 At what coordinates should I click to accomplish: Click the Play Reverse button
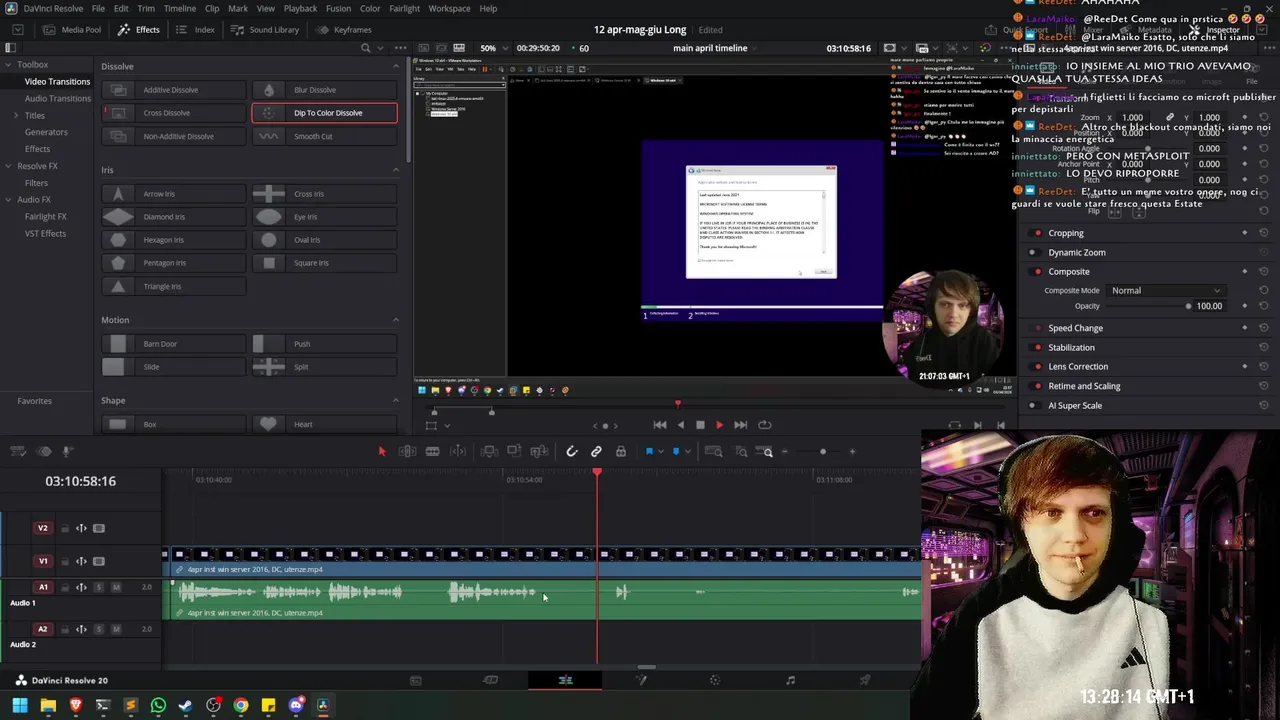point(681,425)
